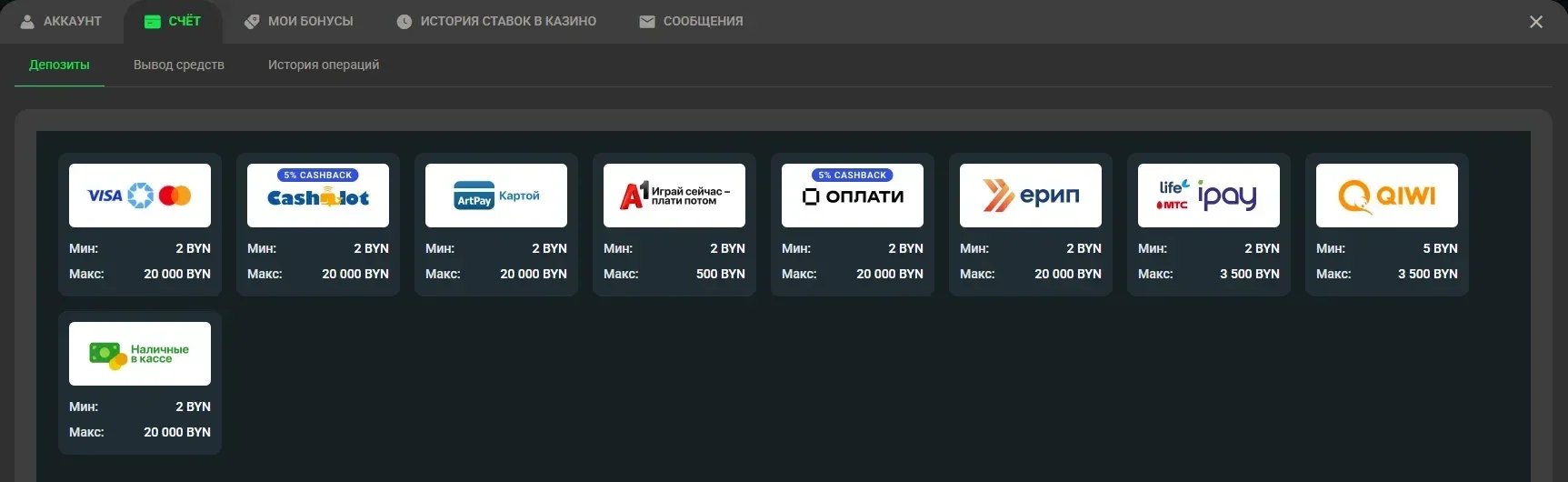Switch to the Счёт tab
This screenshot has width=1568, height=482.
point(173,21)
